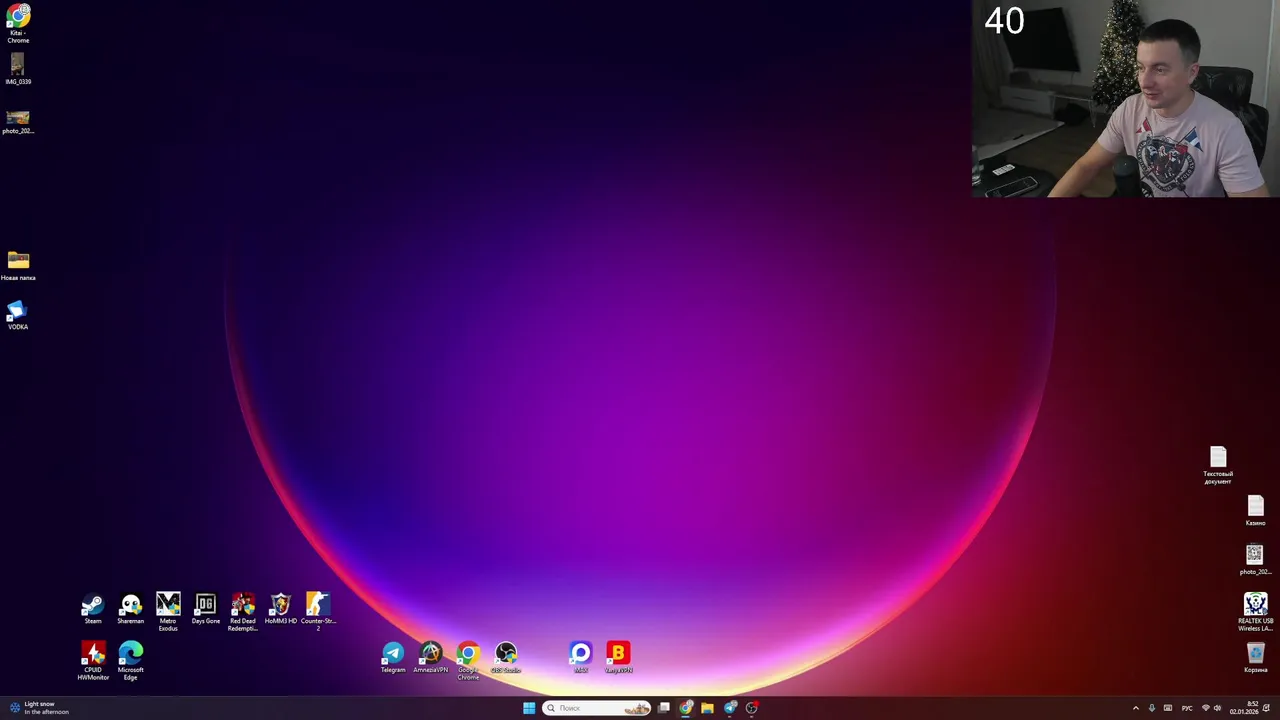Screen dimensions: 1280x720
Task: Open the volume tray icon
Action: click(1217, 708)
